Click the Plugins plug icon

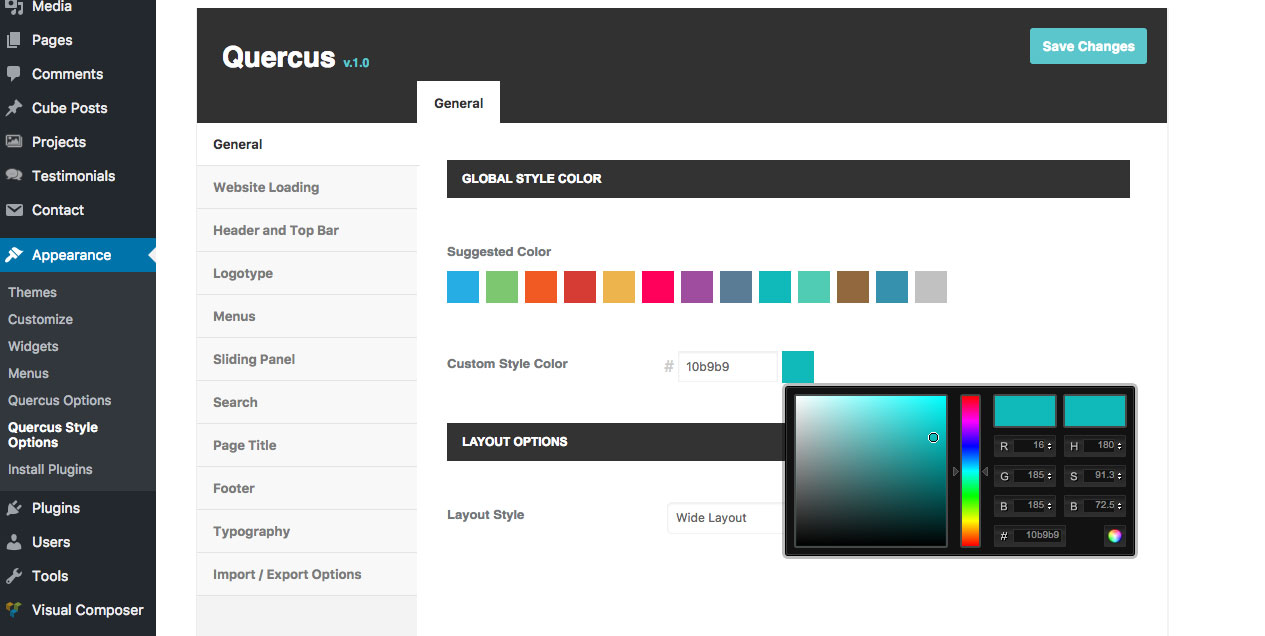coord(14,508)
